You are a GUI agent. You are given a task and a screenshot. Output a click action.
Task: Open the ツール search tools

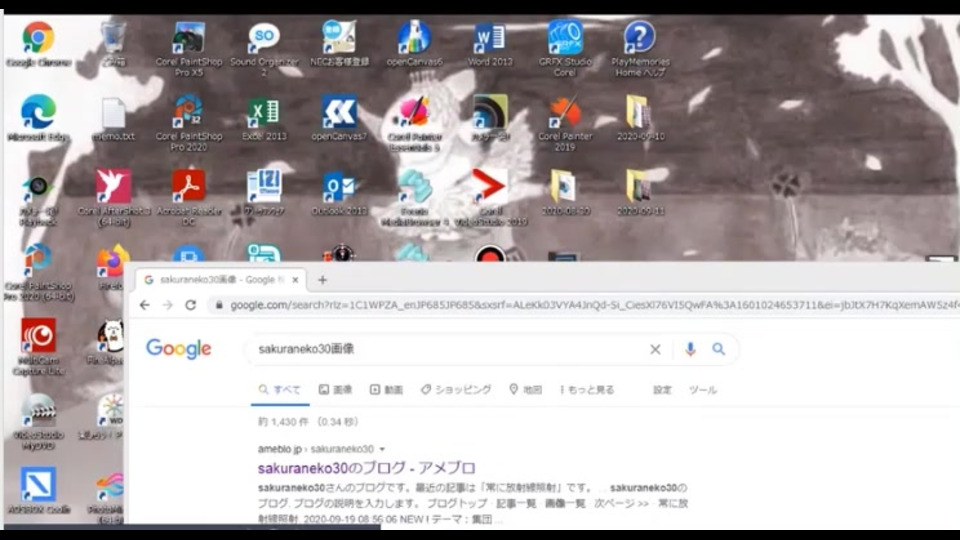click(x=702, y=389)
